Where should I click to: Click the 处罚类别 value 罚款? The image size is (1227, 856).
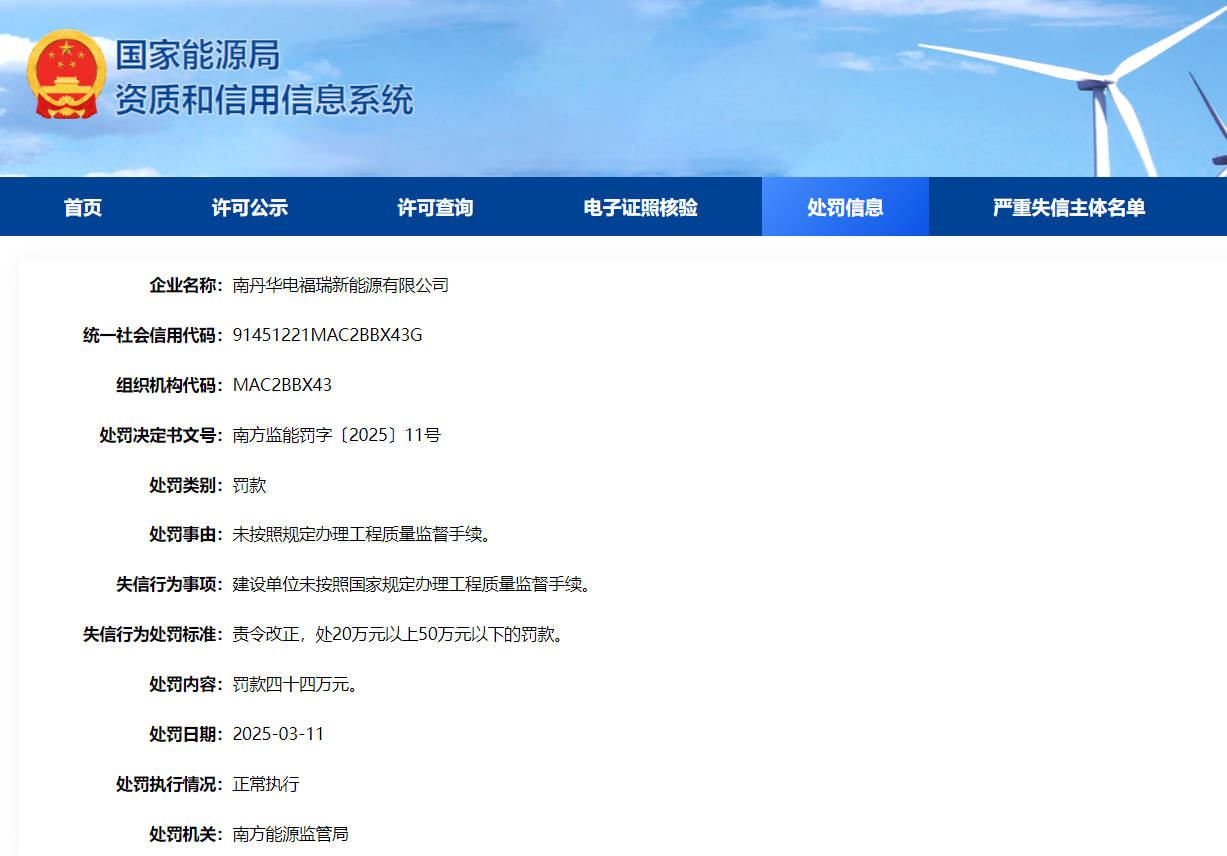coord(249,485)
